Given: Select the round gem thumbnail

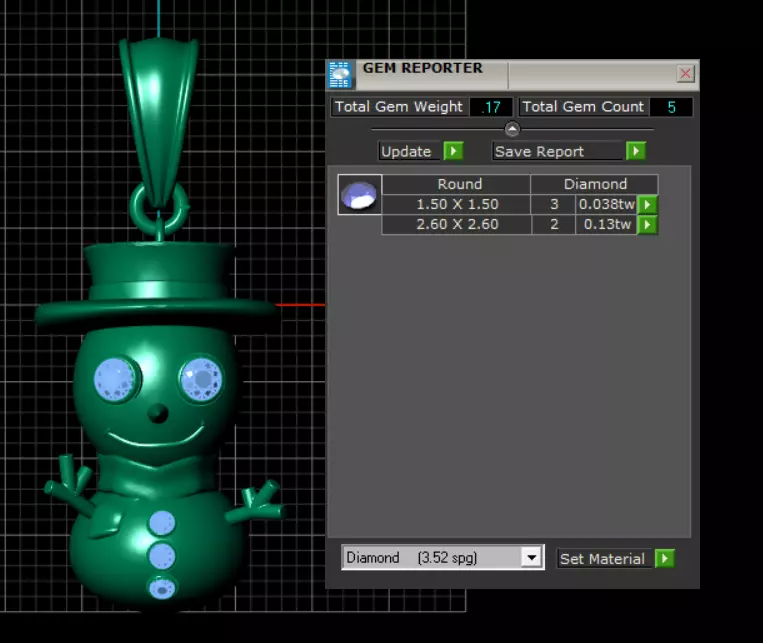Looking at the screenshot, I should tap(359, 195).
